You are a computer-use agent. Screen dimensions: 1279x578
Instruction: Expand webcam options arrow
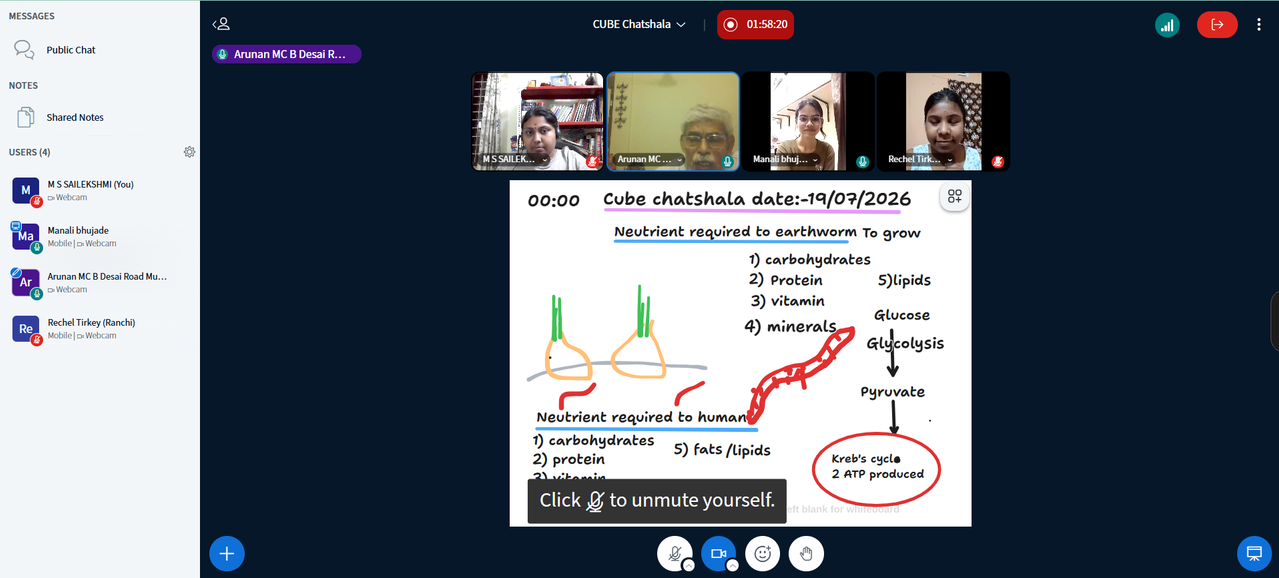[732, 565]
